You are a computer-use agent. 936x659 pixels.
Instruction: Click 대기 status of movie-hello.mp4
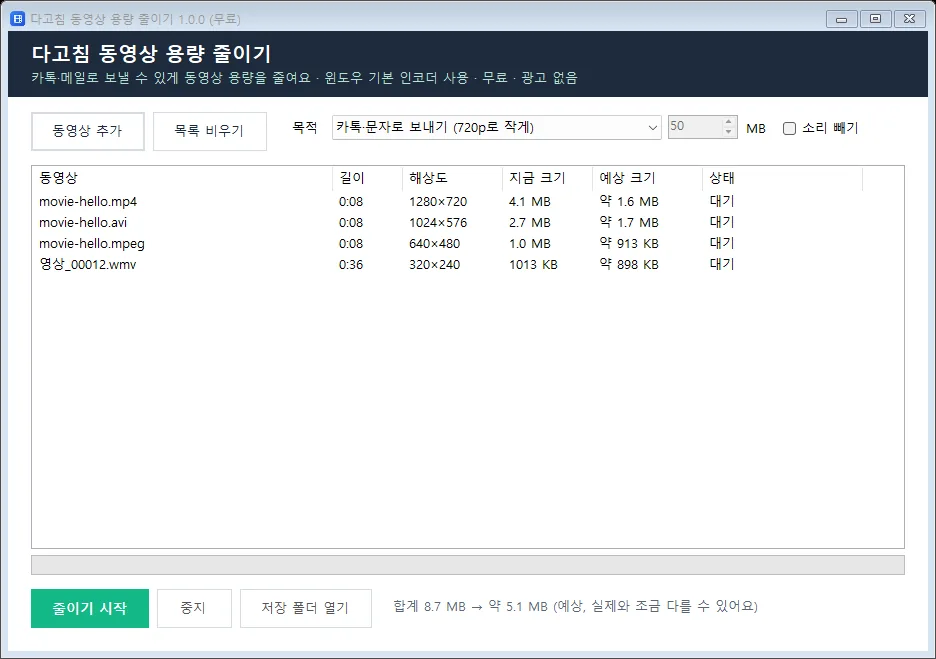pyautogui.click(x=722, y=202)
